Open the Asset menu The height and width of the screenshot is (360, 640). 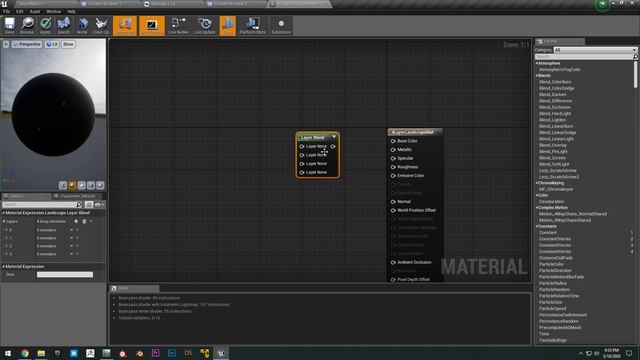35,11
